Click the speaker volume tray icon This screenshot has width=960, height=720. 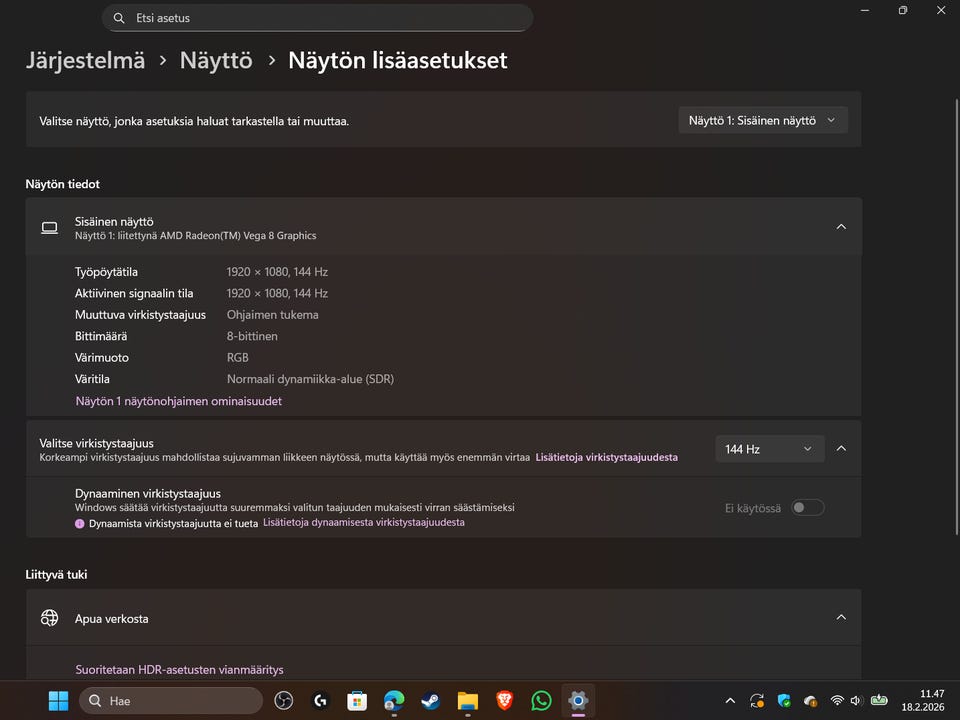click(856, 700)
